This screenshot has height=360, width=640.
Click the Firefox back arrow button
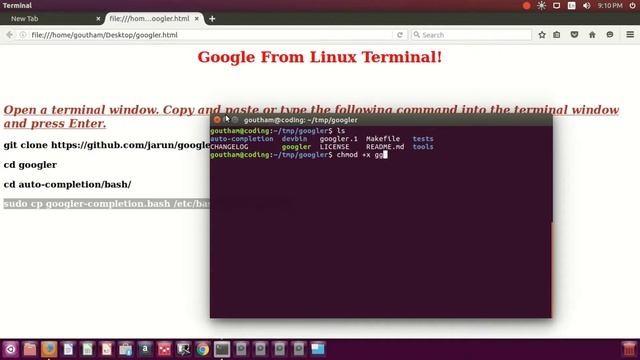pos(9,35)
